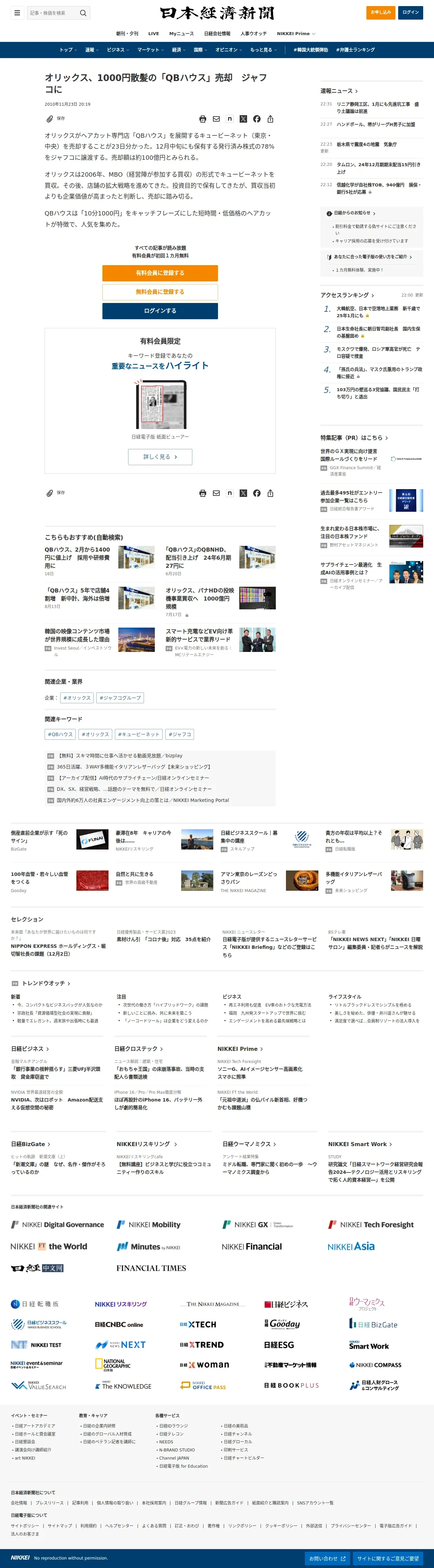Image resolution: width=434 pixels, height=1568 pixels.
Task: Open the Myニュース menu item
Action: tap(182, 33)
